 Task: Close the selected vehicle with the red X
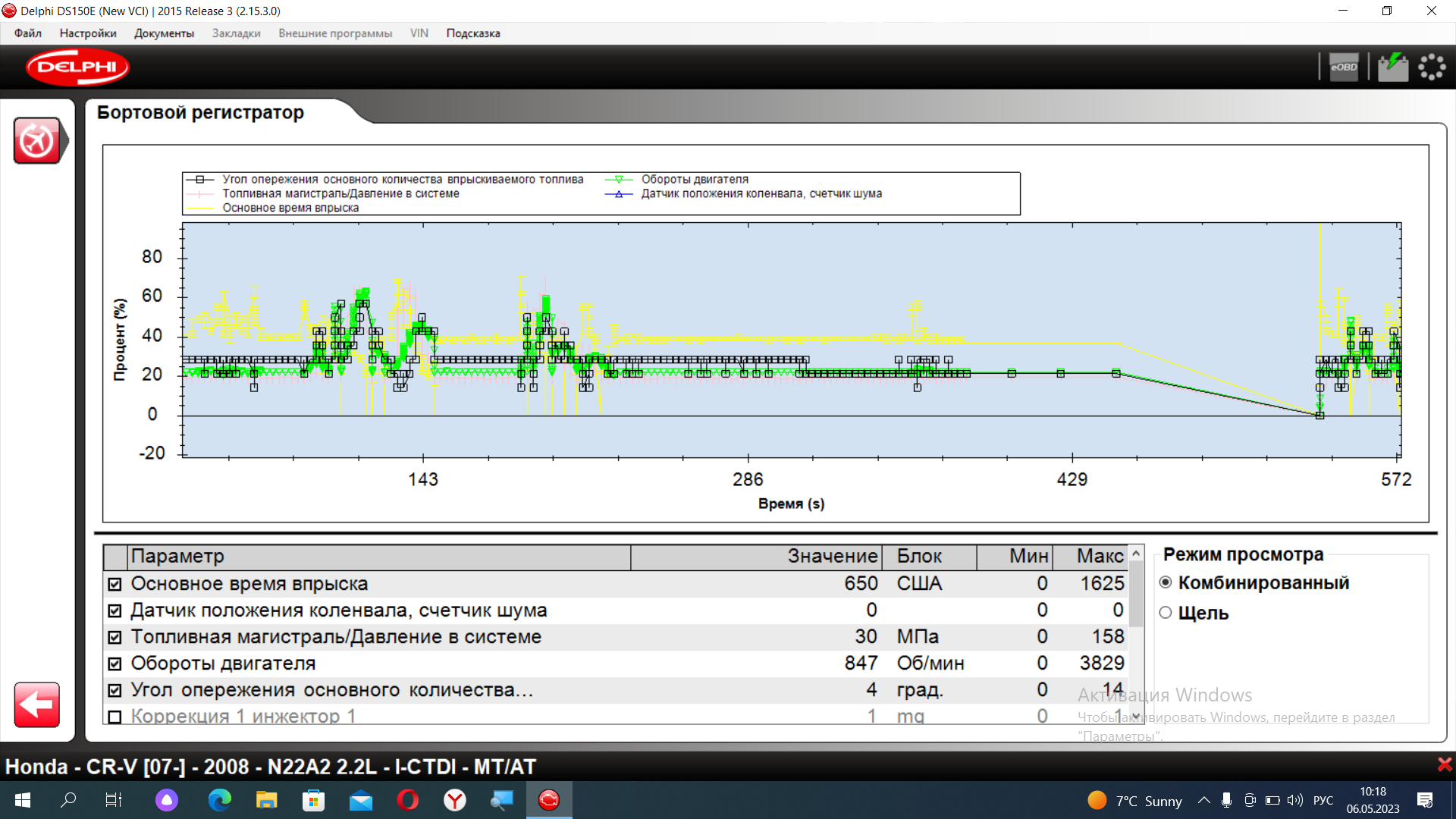[x=1445, y=764]
